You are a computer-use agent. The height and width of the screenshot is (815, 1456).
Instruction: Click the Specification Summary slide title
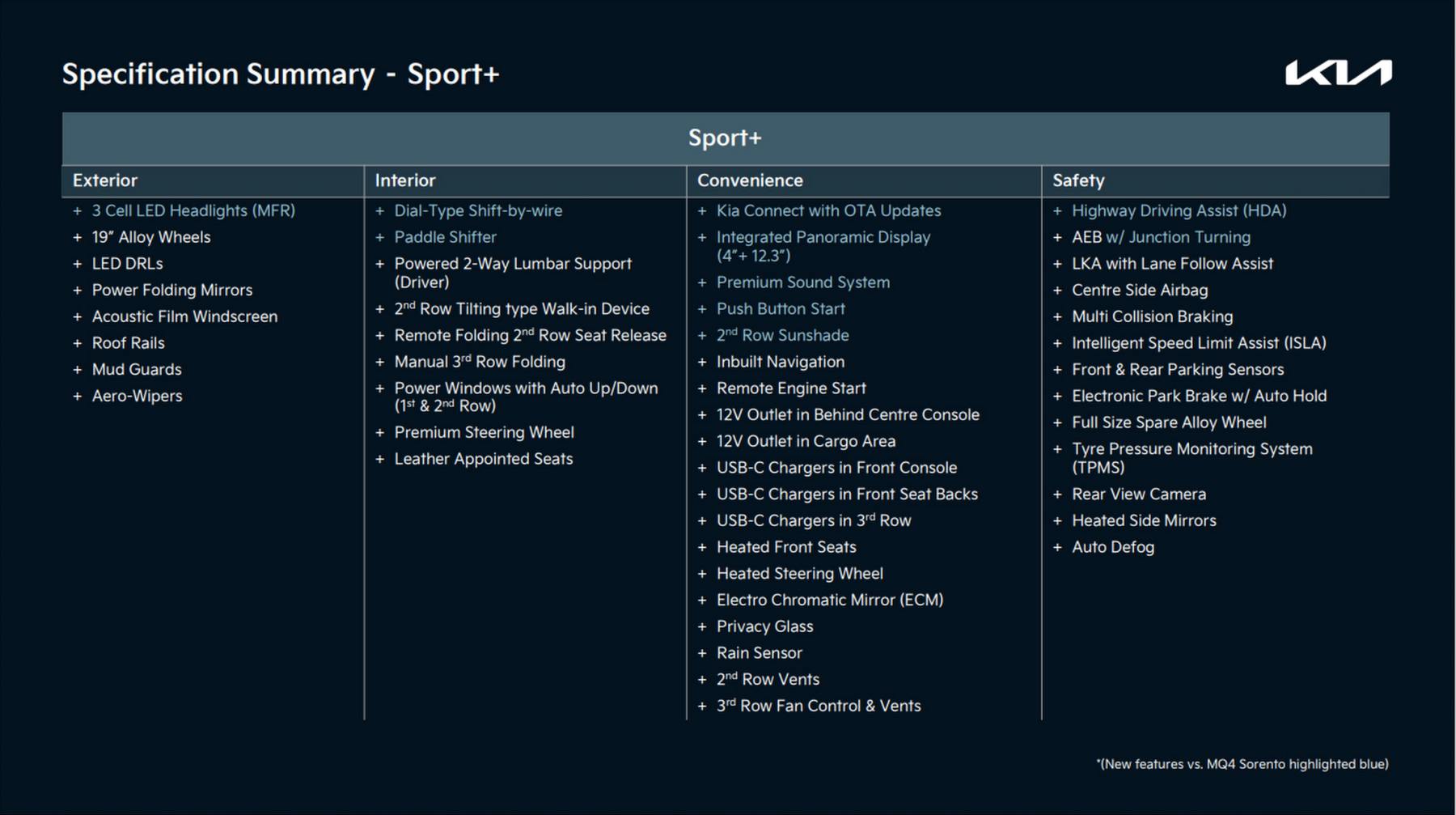pyautogui.click(x=281, y=74)
